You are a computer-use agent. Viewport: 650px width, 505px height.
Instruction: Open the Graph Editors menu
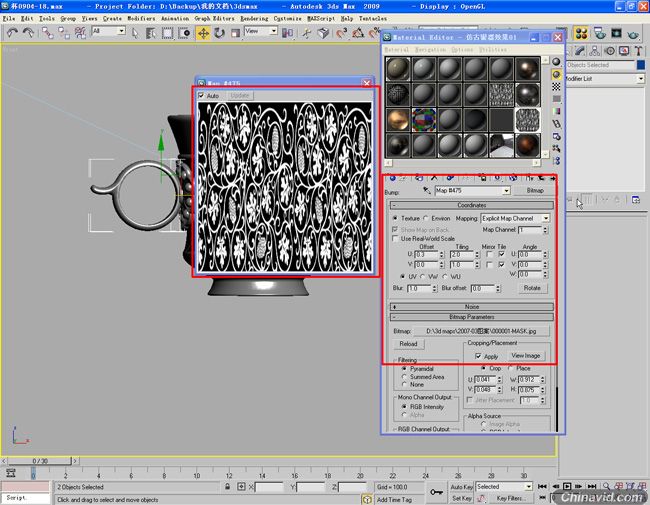(214, 18)
